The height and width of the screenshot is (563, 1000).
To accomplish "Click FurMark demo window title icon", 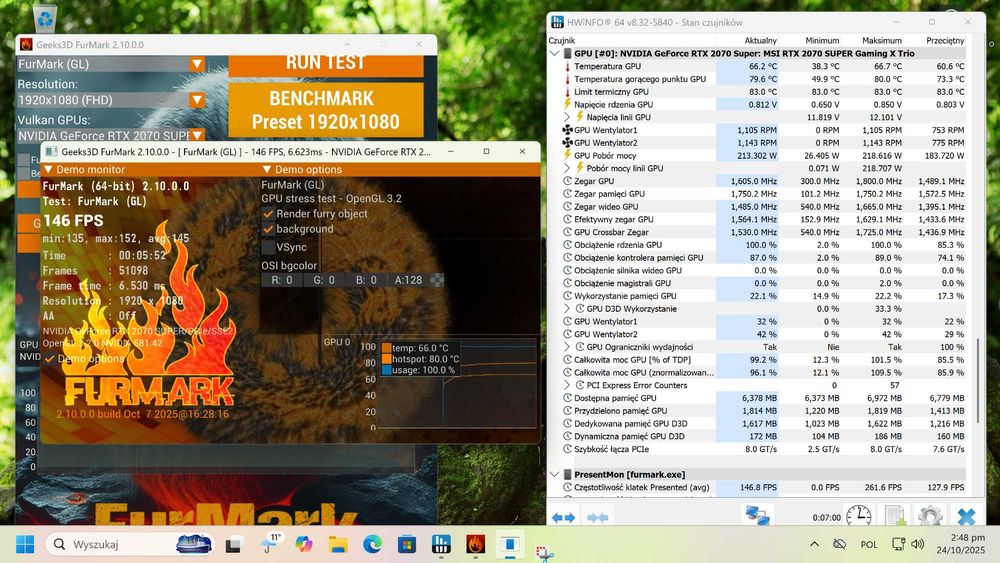I will click(51, 152).
